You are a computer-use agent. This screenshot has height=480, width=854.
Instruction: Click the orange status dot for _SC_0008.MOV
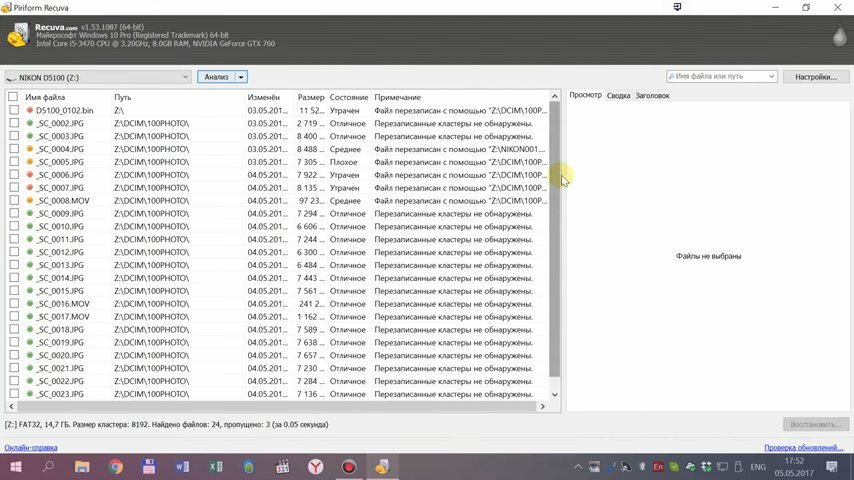[30, 200]
